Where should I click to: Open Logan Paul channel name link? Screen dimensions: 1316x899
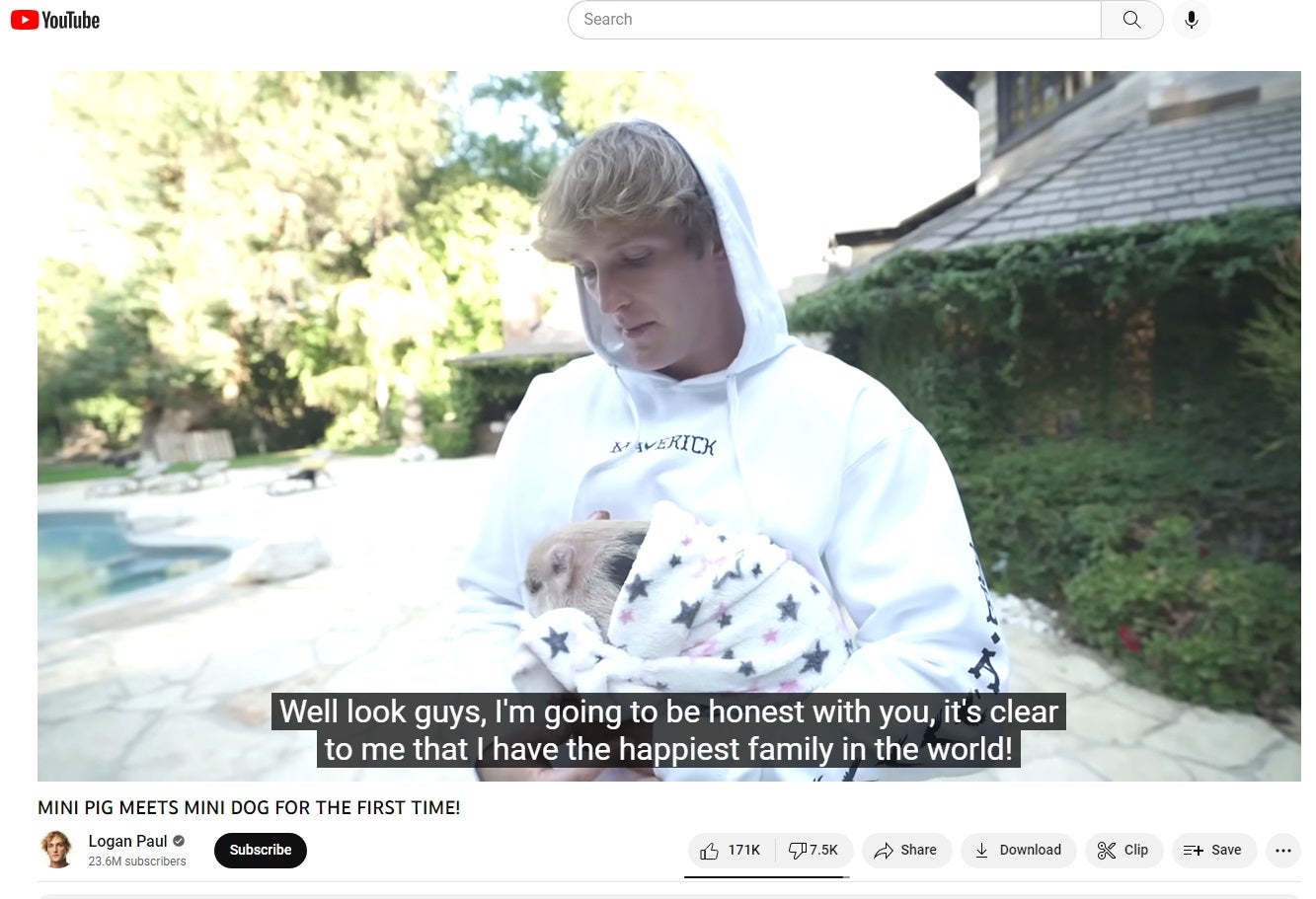pos(127,841)
